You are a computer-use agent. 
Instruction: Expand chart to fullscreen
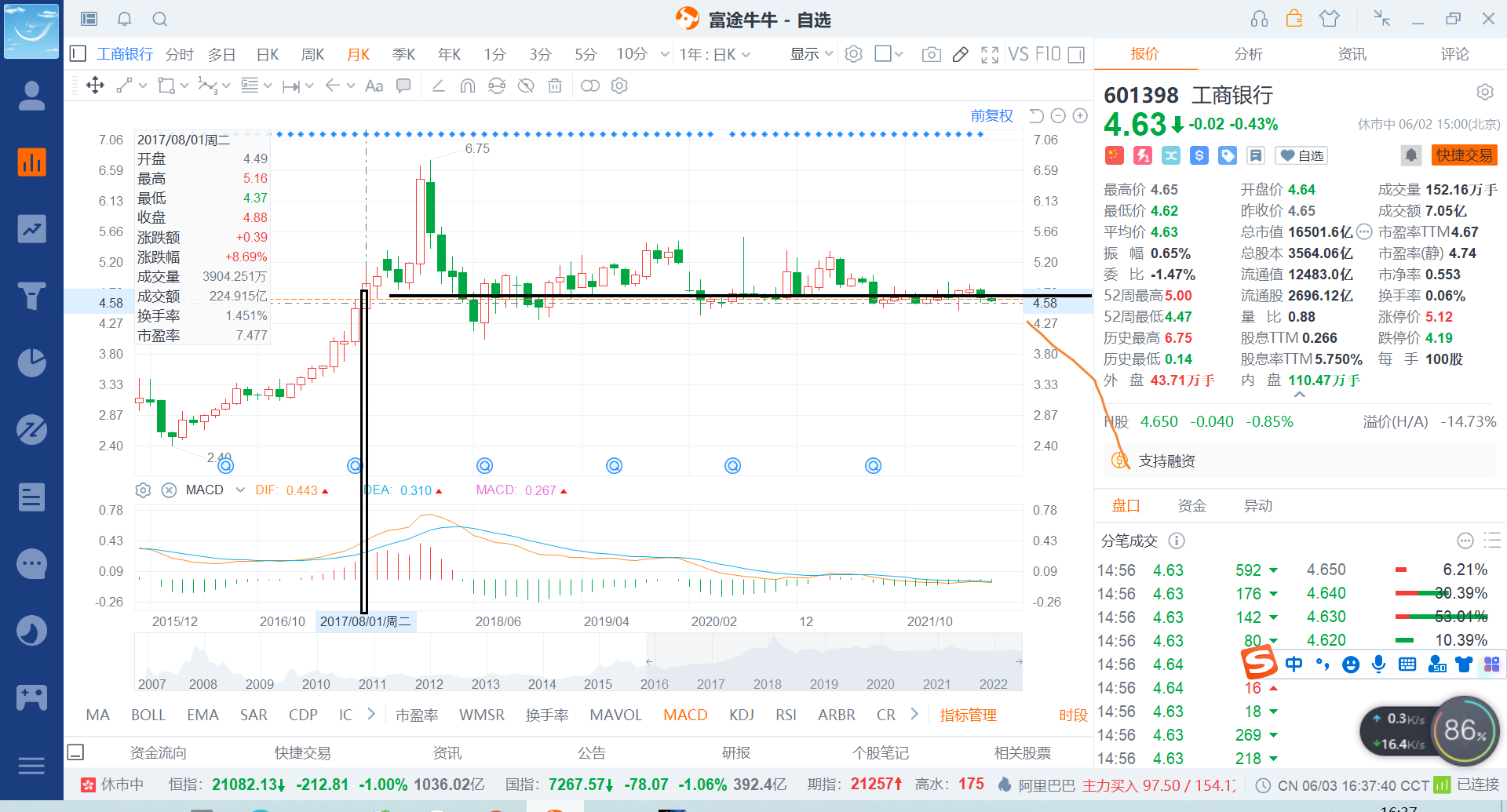click(990, 54)
